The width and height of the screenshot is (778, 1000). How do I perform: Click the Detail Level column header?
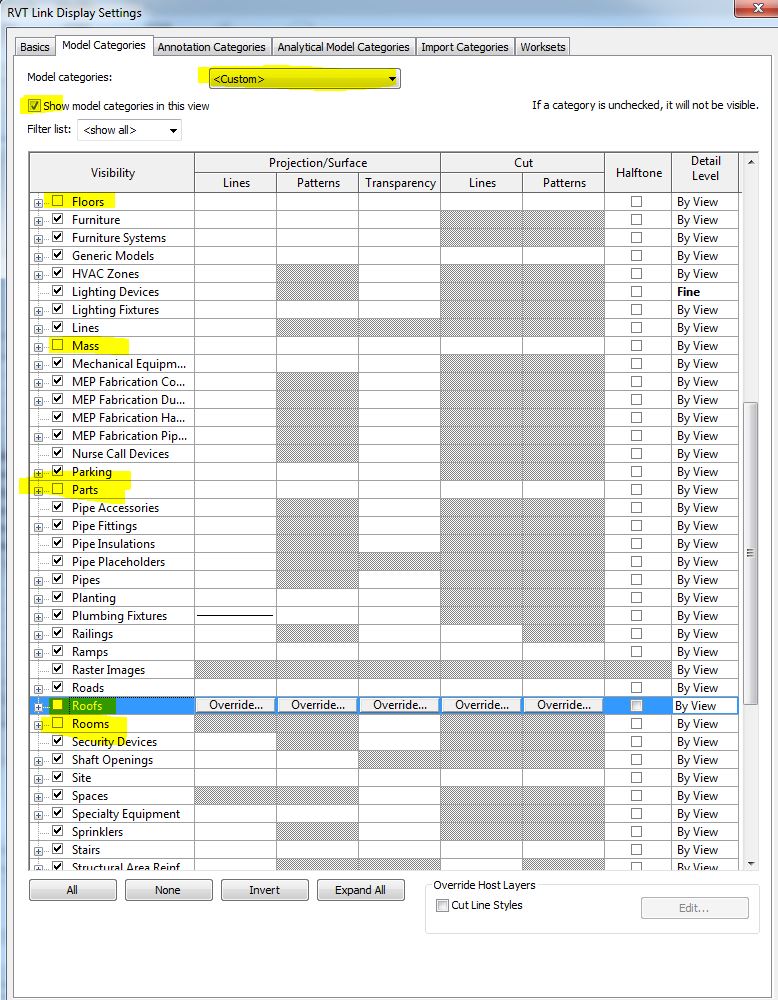pos(705,172)
